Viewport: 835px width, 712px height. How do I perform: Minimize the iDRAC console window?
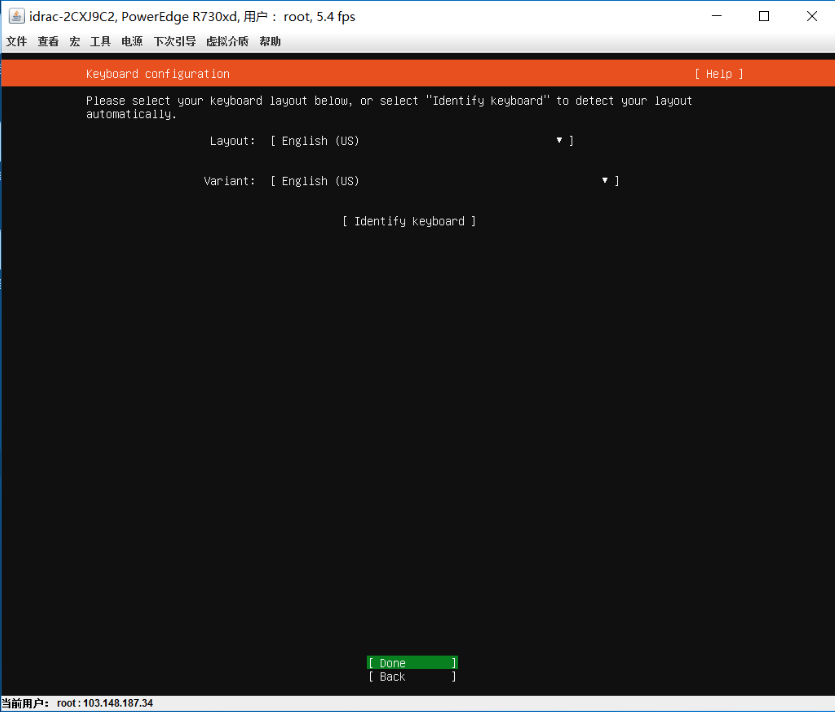(717, 16)
